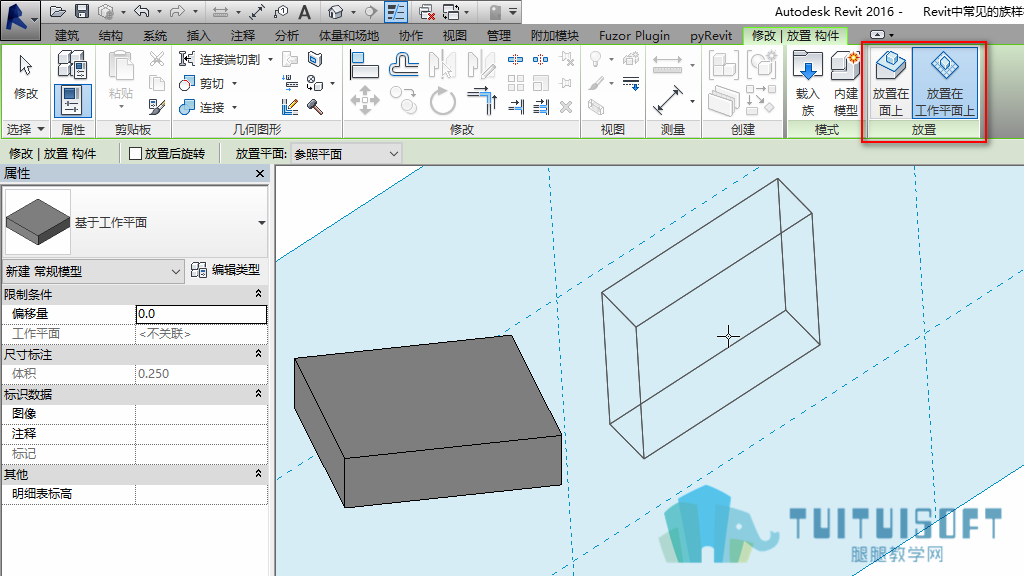Click the 内建模型 in-place model icon

845,84
